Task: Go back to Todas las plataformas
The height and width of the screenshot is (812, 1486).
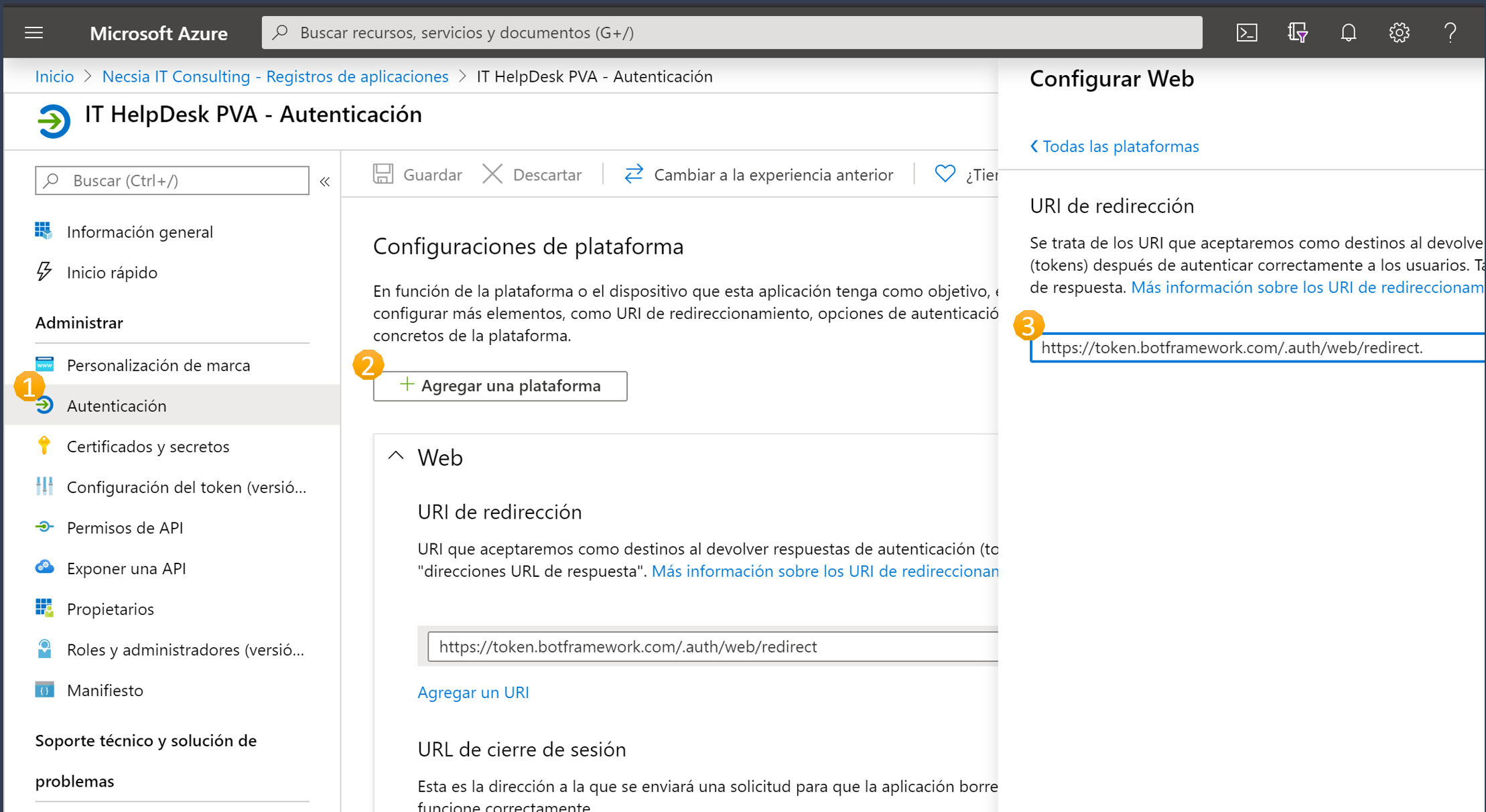Action: 1114,146
